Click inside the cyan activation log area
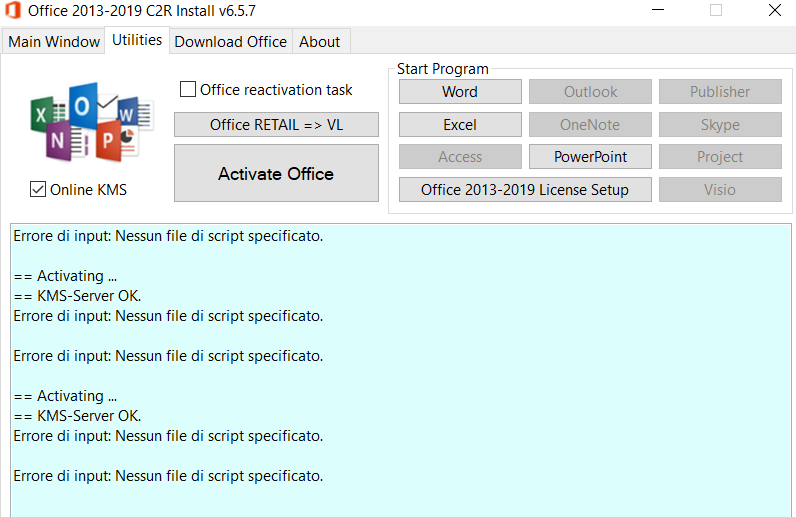This screenshot has height=517, width=796. point(401,371)
